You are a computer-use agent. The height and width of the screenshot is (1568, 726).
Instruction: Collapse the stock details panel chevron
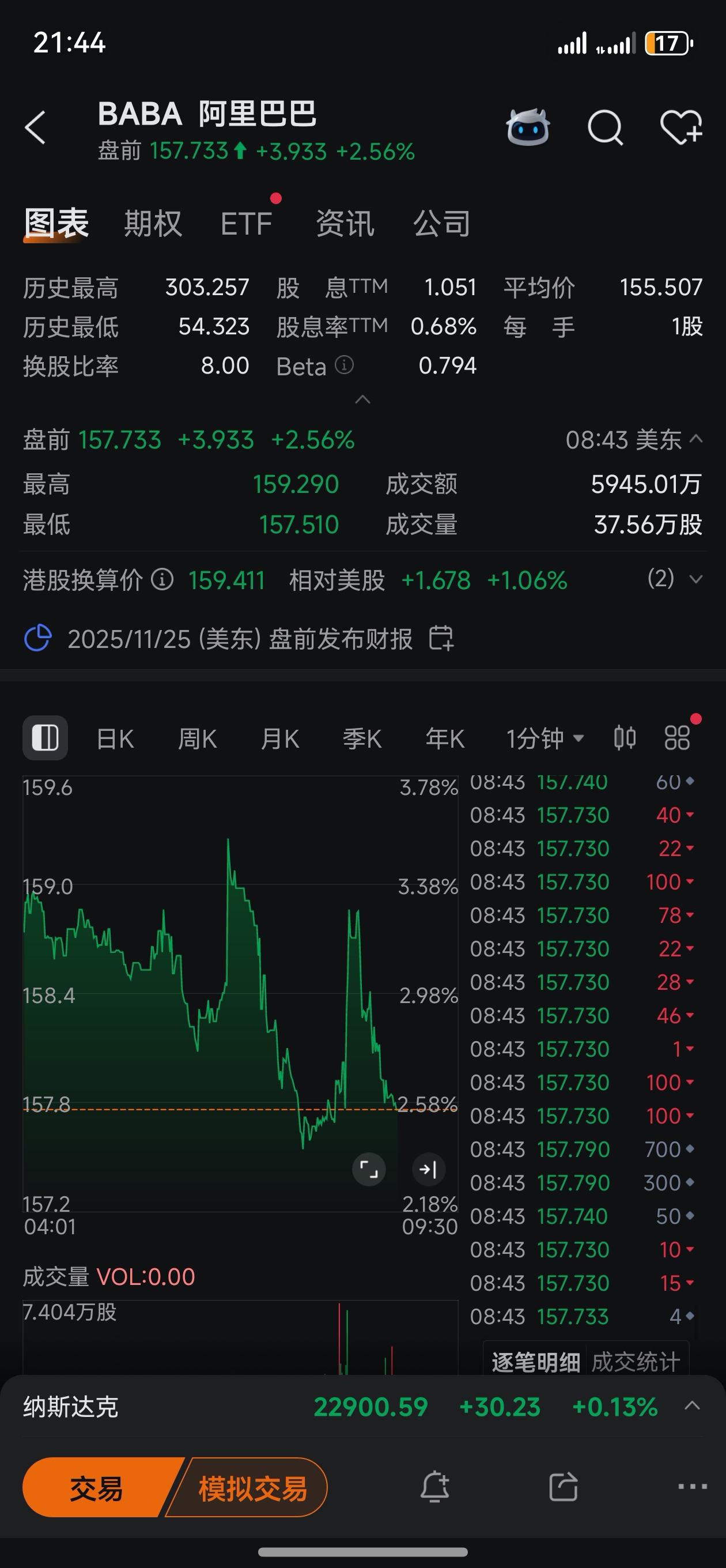coord(362,399)
